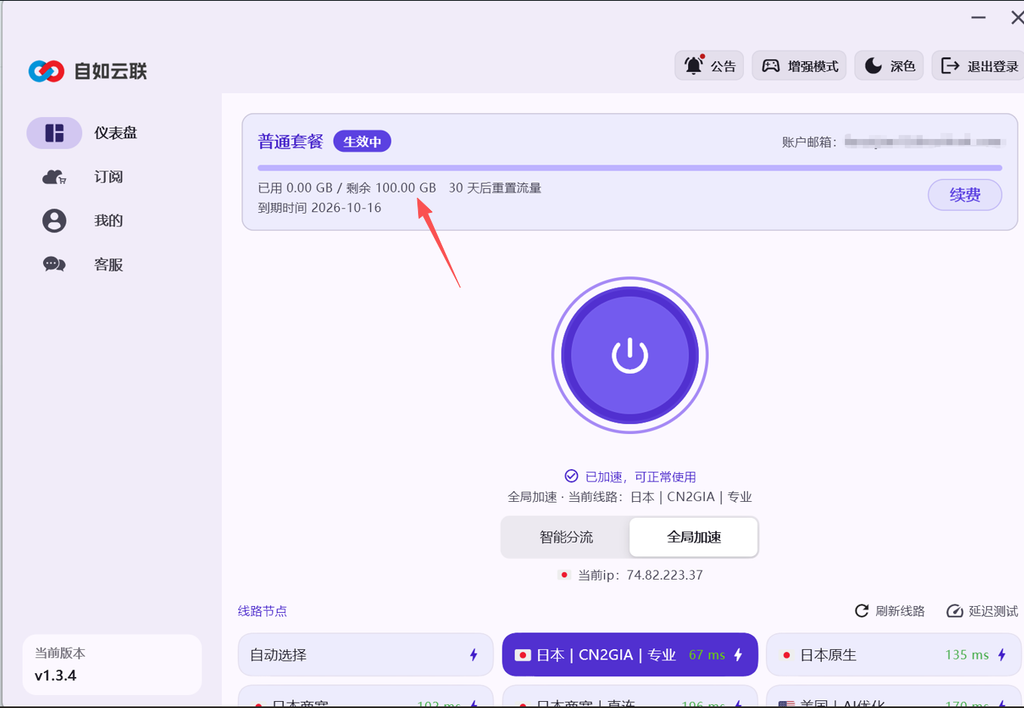Click the lightning icon on the 日本 | CN2GIA | 专业 node
The height and width of the screenshot is (708, 1024).
point(738,654)
